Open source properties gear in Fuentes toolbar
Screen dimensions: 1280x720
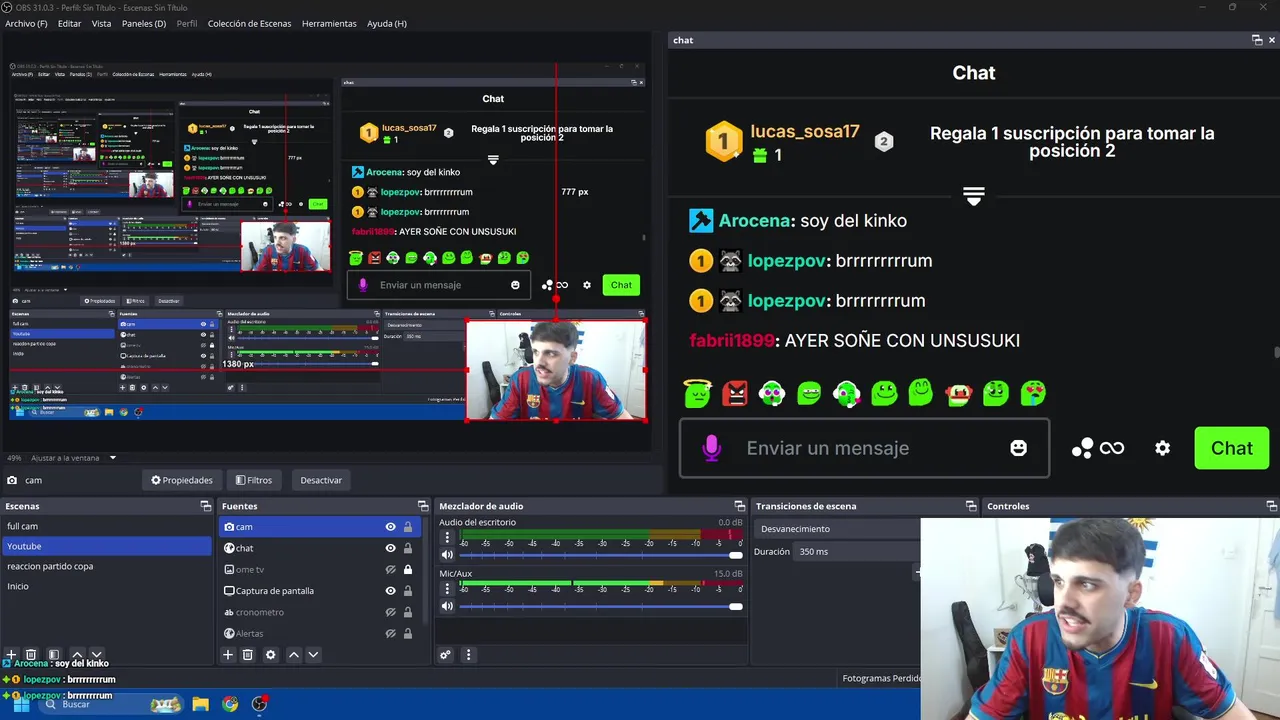pos(270,655)
